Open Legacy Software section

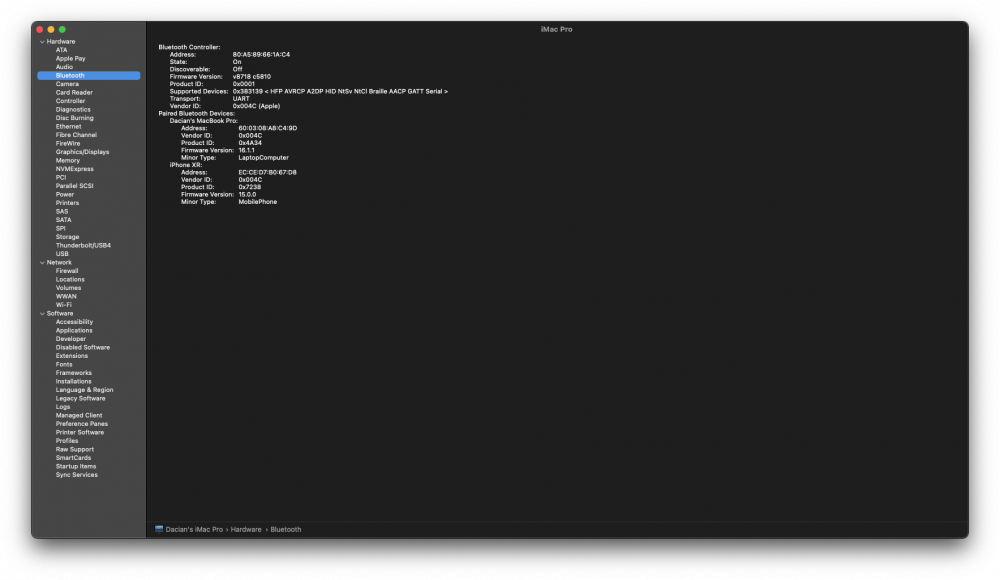click(80, 398)
